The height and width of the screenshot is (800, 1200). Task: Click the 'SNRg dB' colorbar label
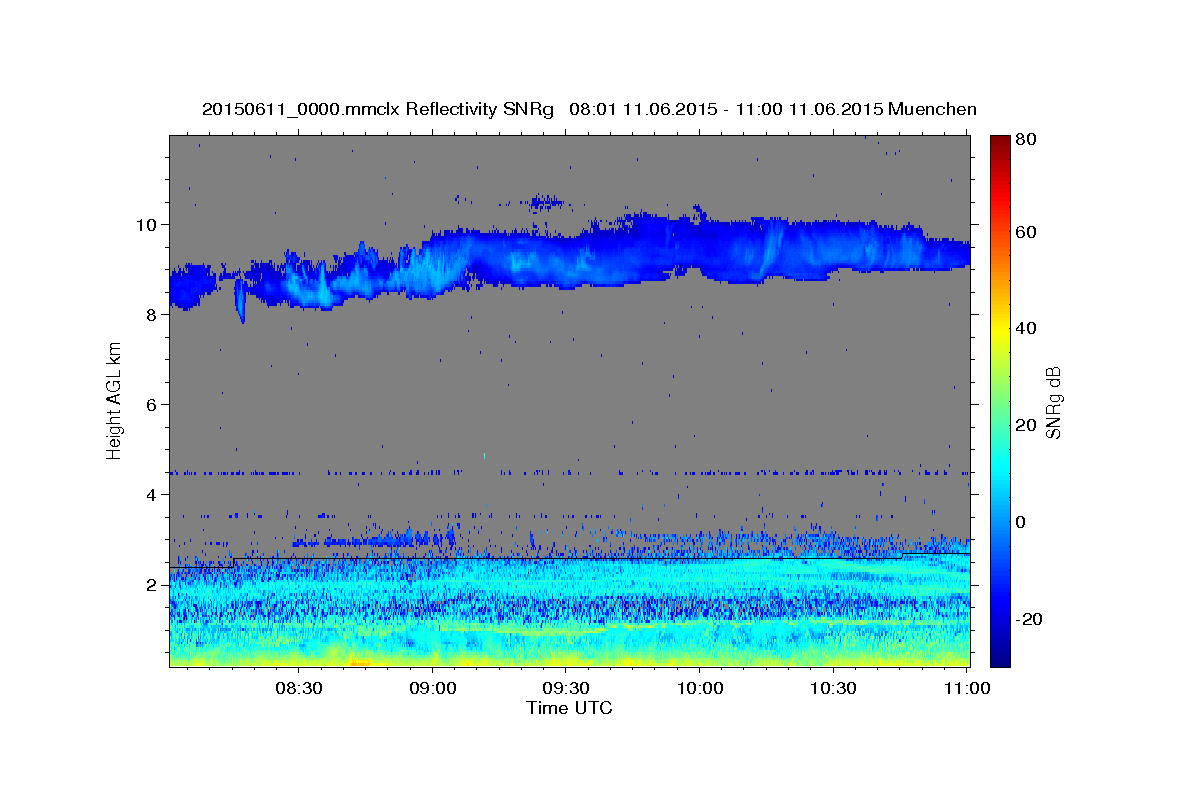click(1053, 402)
